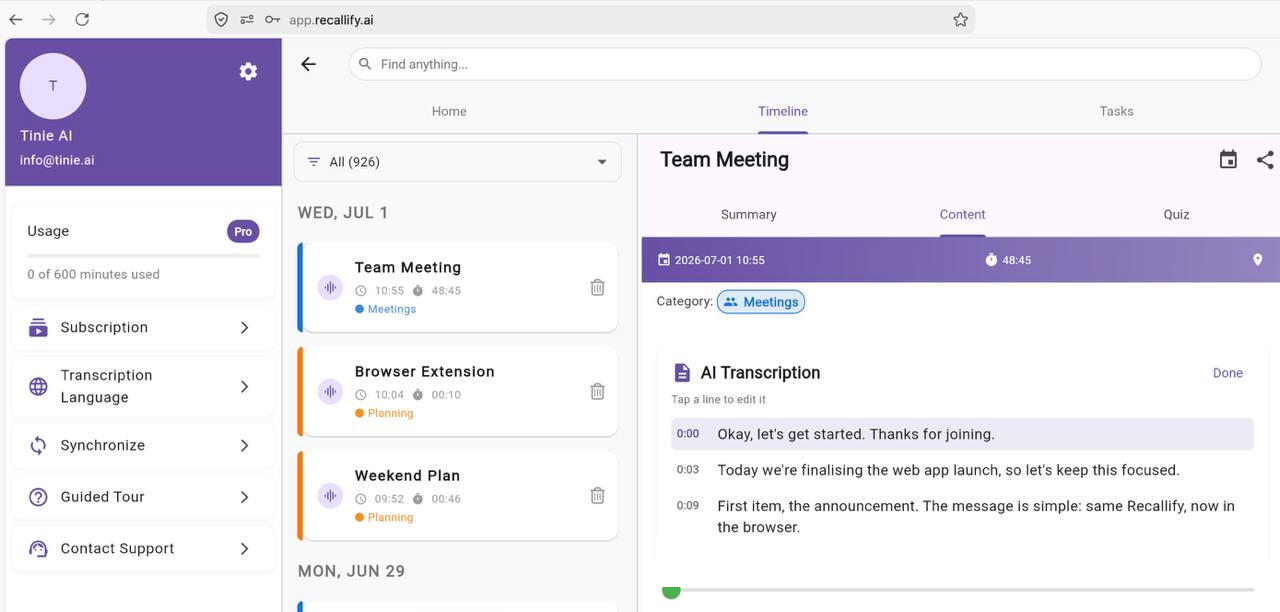Click the Contact Support headset icon

click(x=38, y=549)
